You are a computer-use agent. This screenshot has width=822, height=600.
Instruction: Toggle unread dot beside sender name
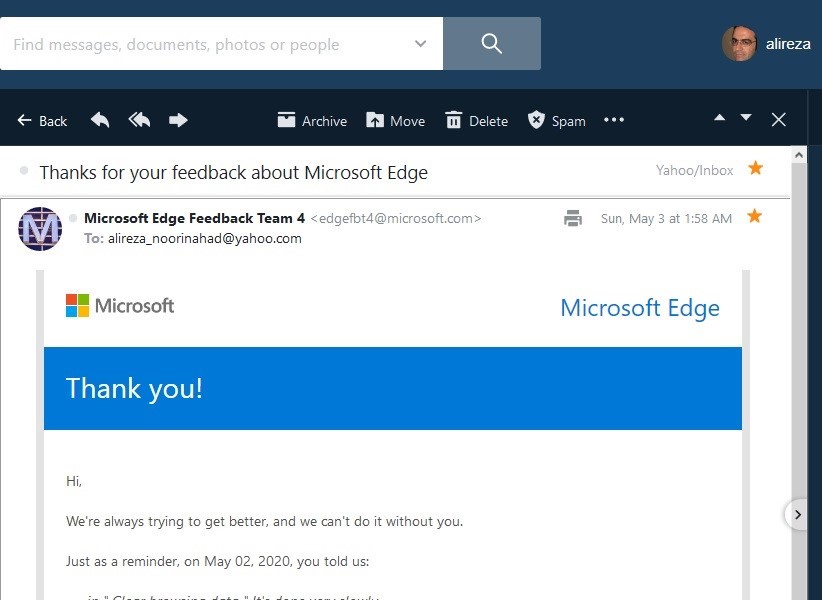[73, 218]
